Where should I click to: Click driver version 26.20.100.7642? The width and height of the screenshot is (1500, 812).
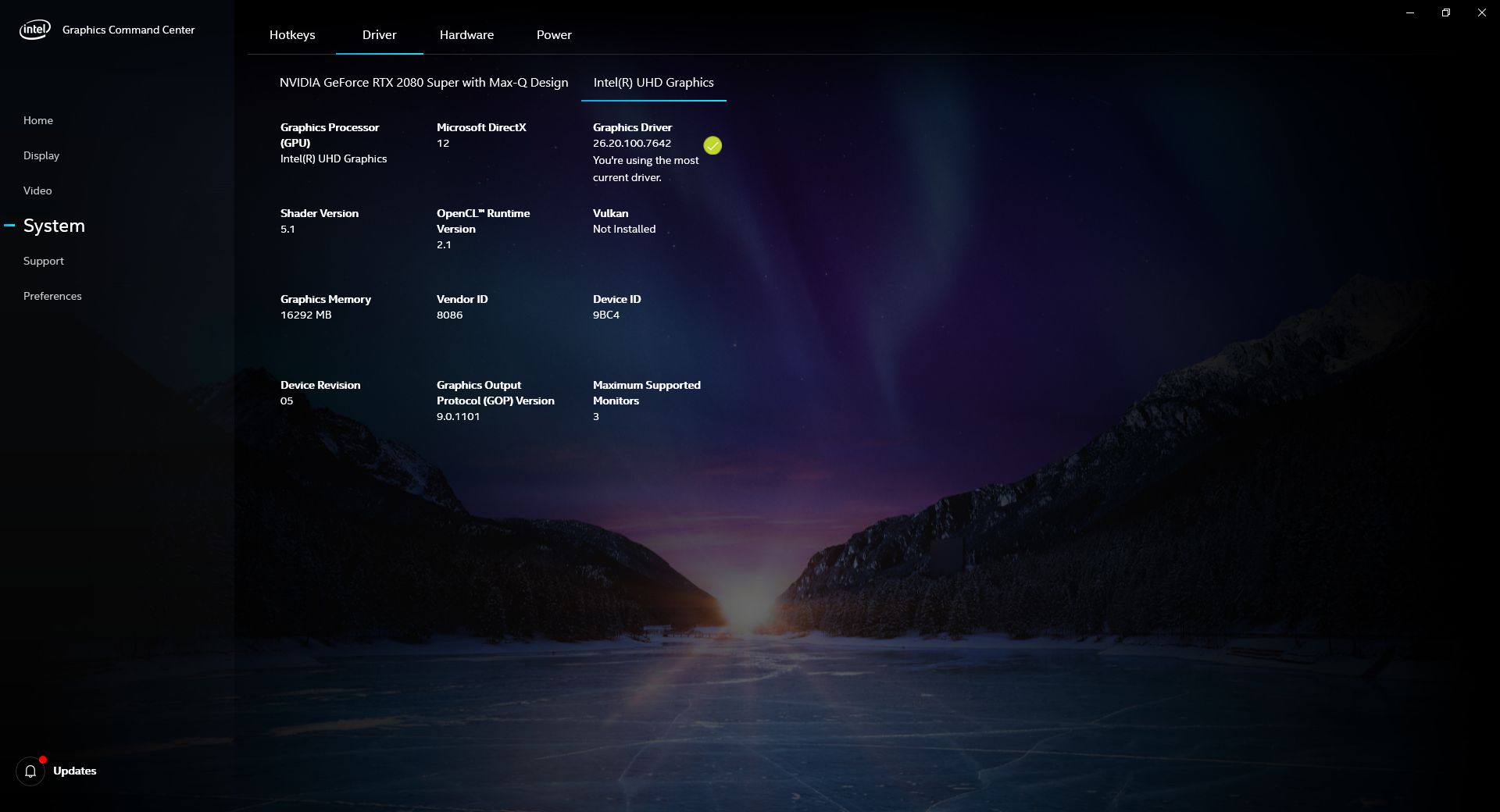[632, 144]
